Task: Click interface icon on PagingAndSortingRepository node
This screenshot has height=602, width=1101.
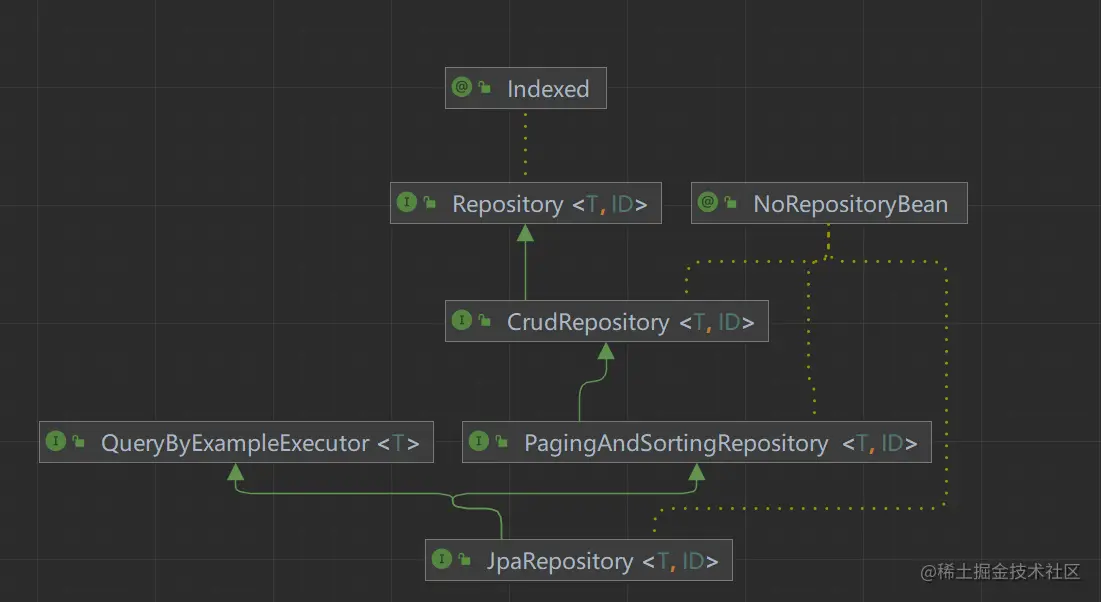Action: (x=478, y=441)
